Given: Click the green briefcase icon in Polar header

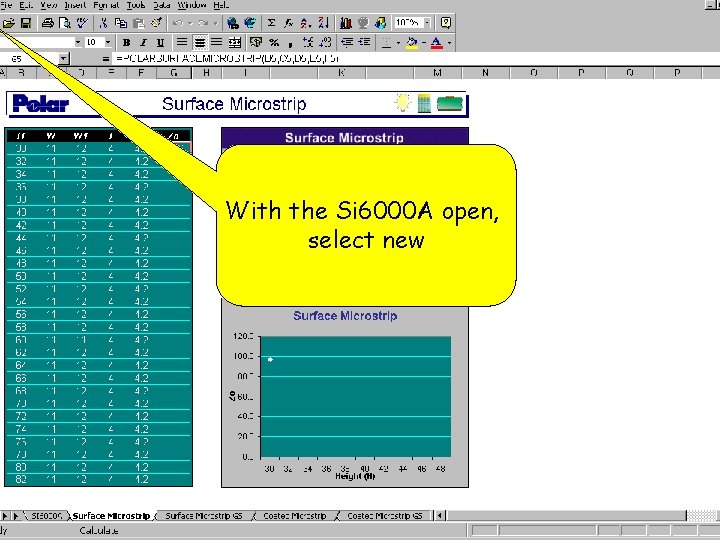Looking at the screenshot, I should click(450, 104).
